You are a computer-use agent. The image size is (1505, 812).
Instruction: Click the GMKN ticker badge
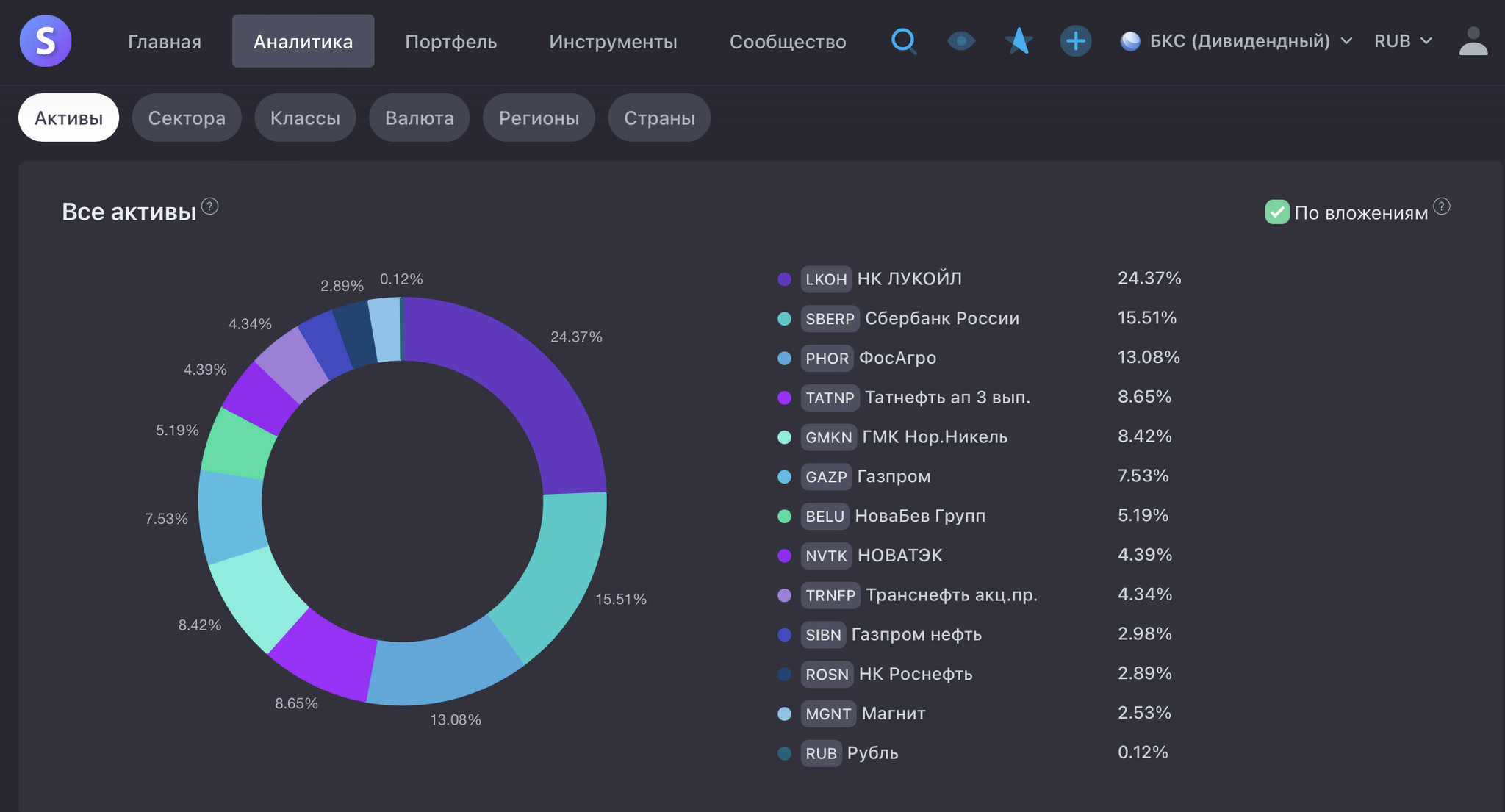coord(828,438)
